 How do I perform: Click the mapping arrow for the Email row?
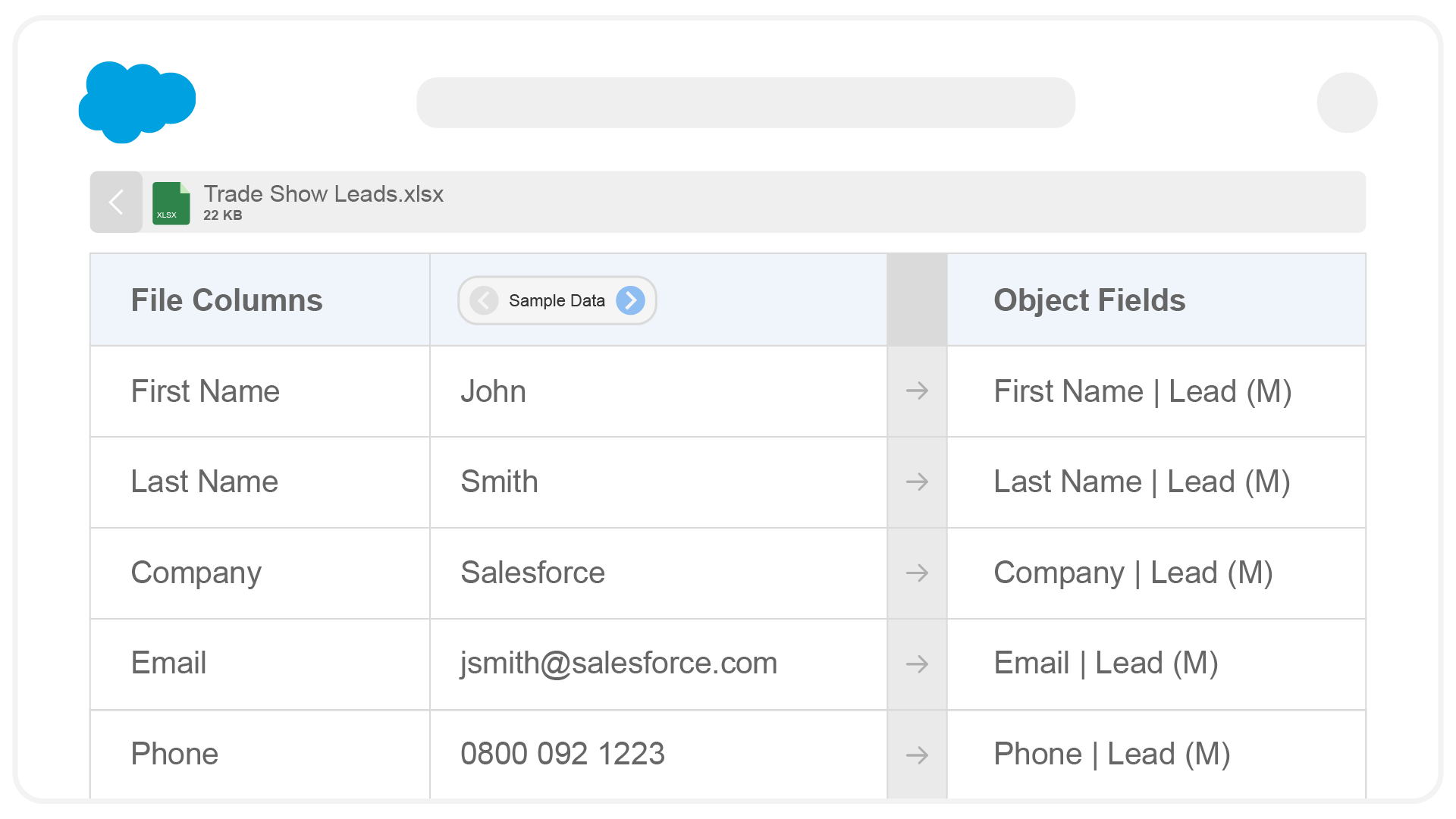pos(917,664)
